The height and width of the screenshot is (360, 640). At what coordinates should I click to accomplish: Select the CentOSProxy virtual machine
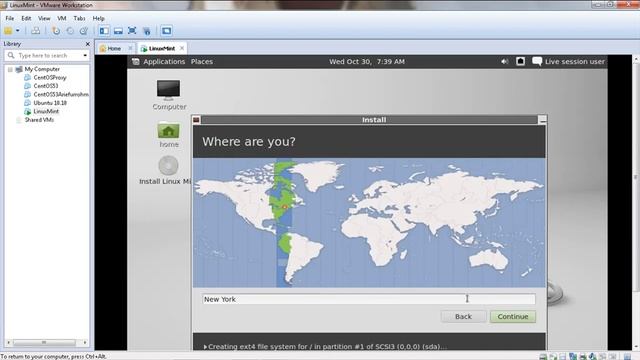(x=50, y=77)
